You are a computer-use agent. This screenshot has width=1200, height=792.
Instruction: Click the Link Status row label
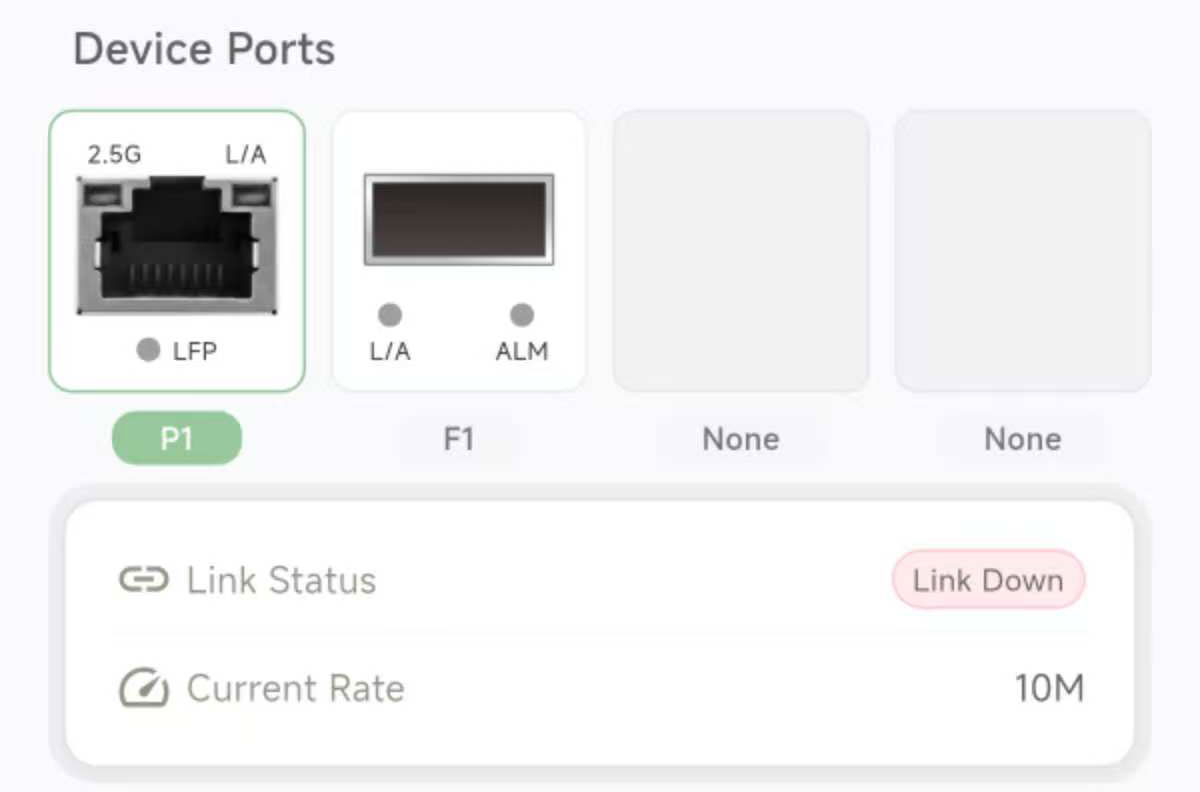coord(281,580)
